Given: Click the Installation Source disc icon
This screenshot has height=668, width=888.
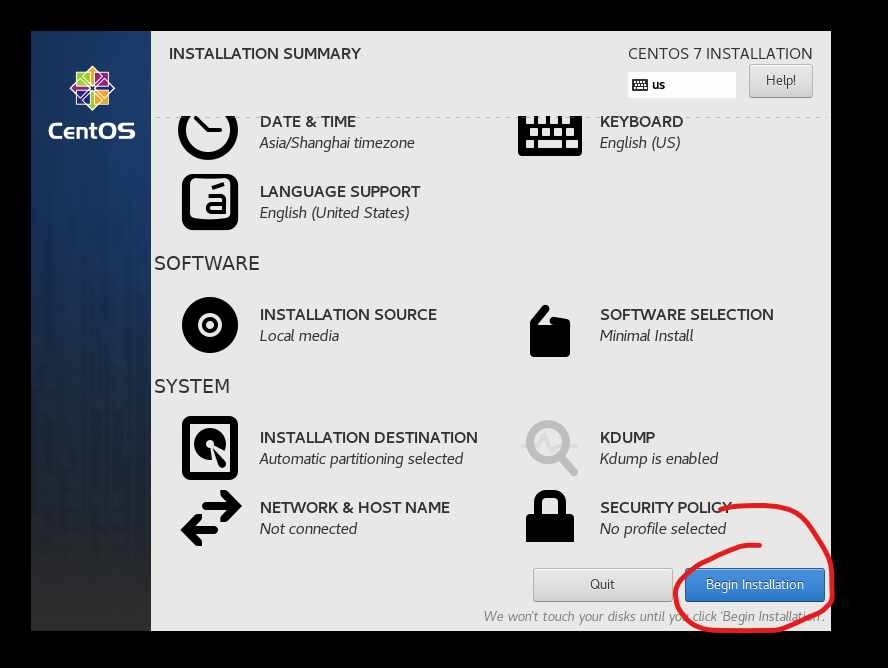Looking at the screenshot, I should tap(210, 325).
